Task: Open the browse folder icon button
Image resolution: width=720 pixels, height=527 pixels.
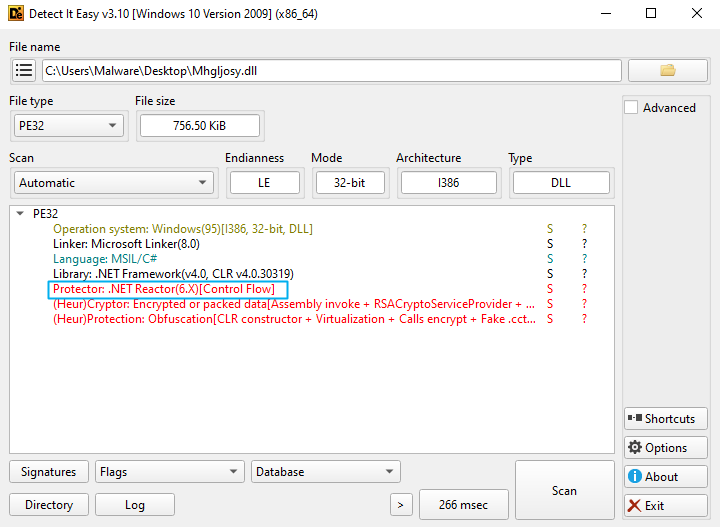Action: coord(667,71)
